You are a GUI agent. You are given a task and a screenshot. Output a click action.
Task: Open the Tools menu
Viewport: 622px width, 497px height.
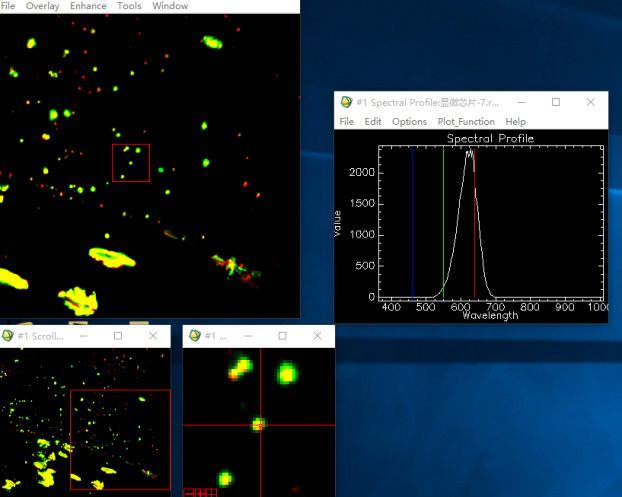(130, 6)
